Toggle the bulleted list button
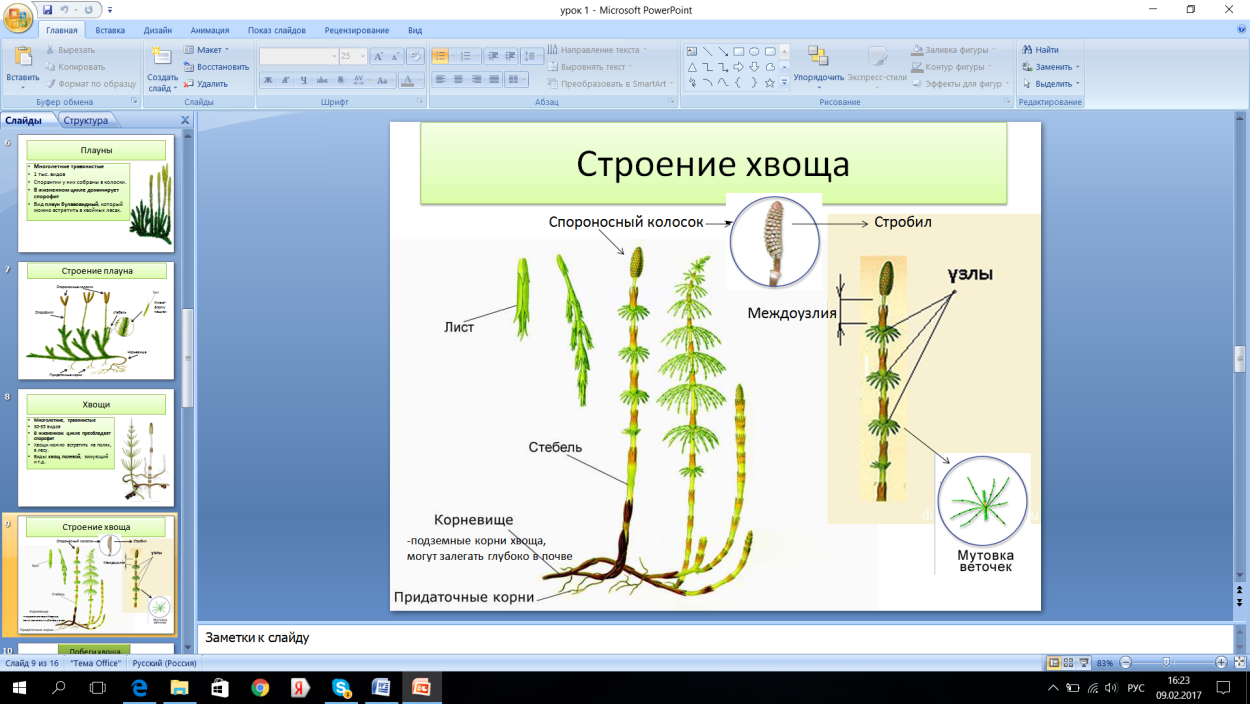 [440, 56]
